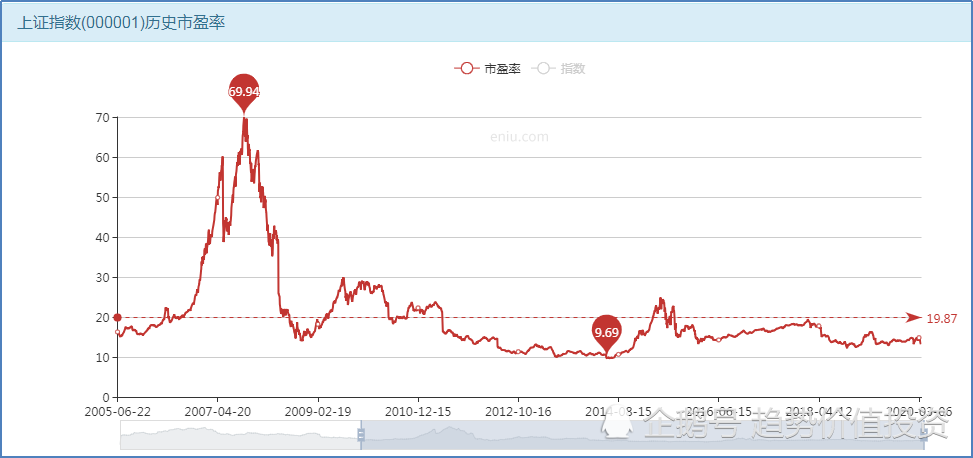Click the 9.69 minimum marker pin

606,334
